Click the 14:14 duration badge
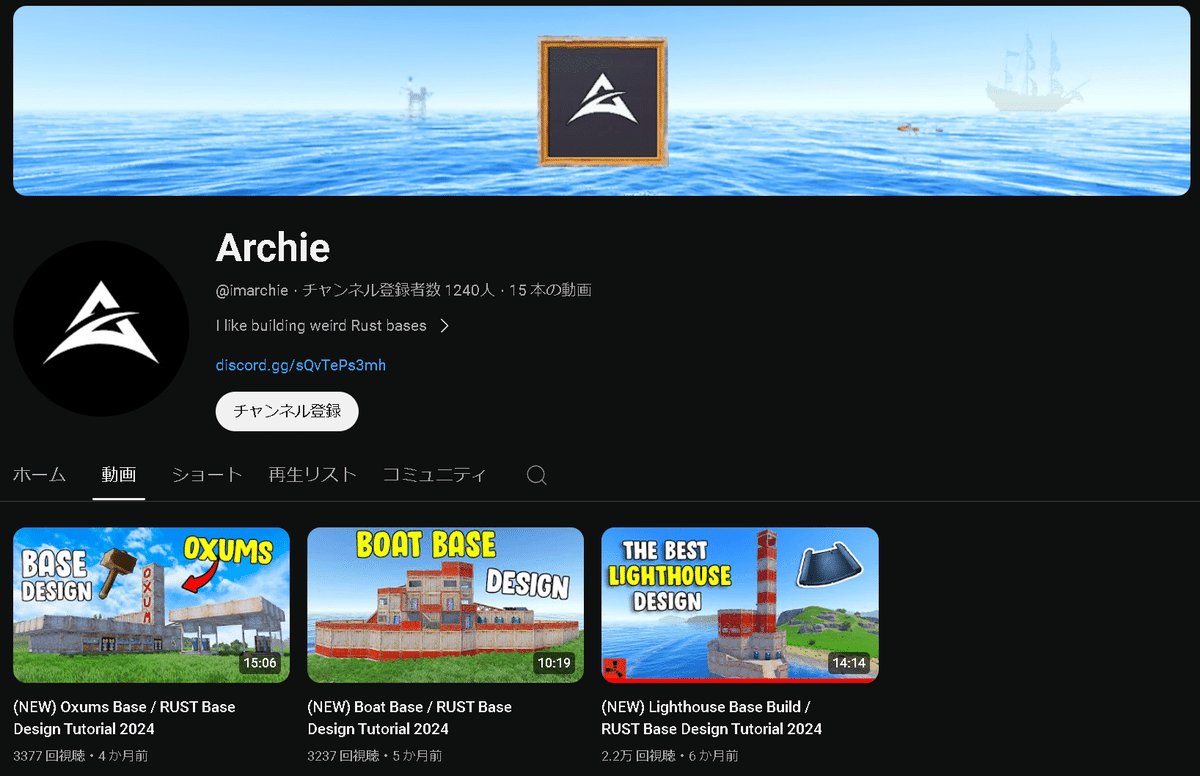This screenshot has width=1200, height=776. click(848, 662)
